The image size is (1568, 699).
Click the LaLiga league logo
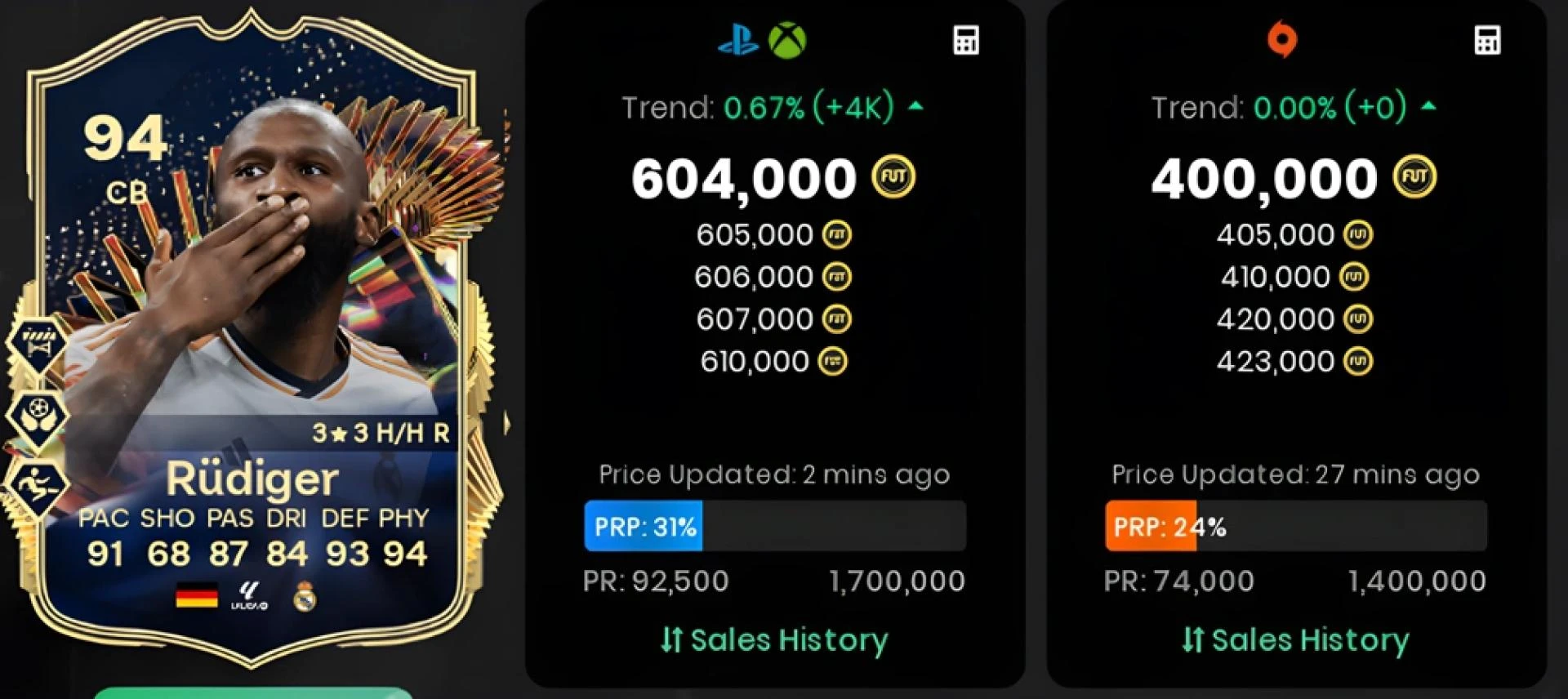pos(249,596)
